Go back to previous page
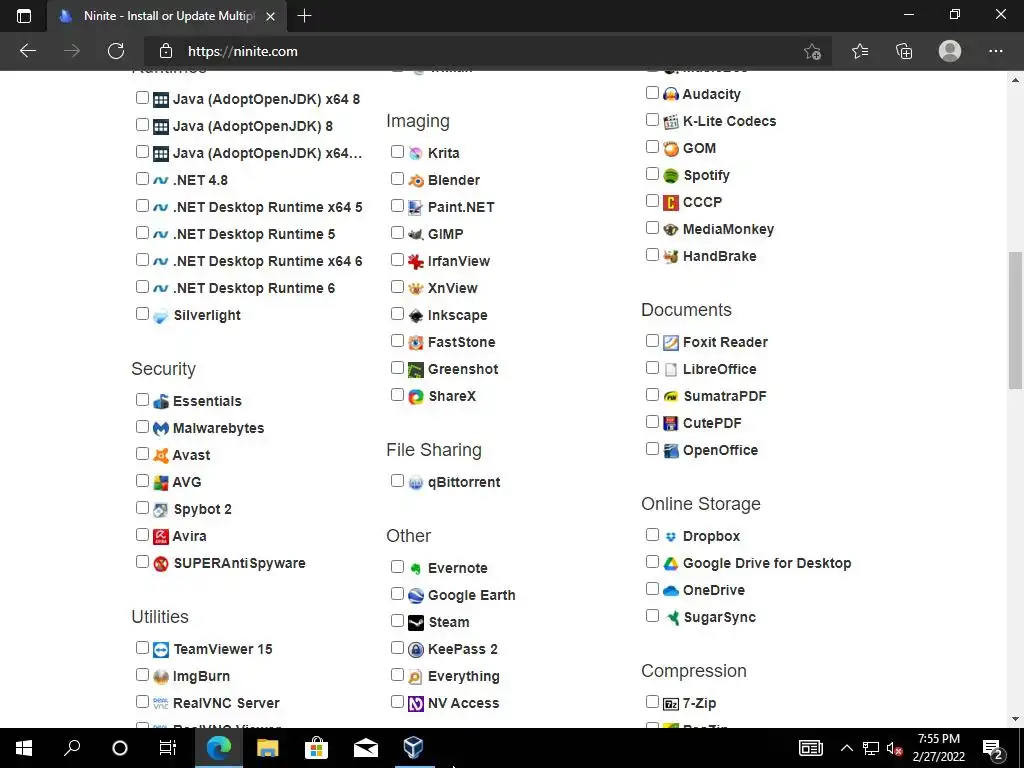This screenshot has width=1024, height=768. pos(27,51)
